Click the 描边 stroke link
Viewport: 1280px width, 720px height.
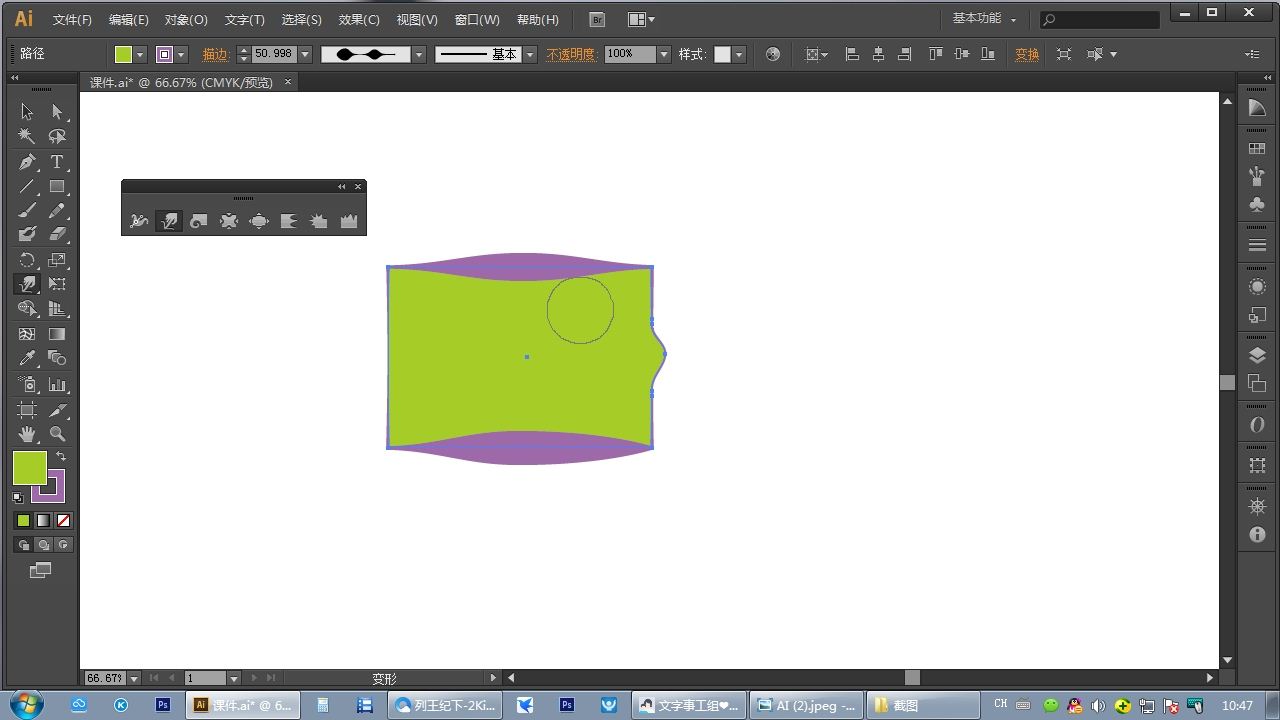tap(215, 55)
